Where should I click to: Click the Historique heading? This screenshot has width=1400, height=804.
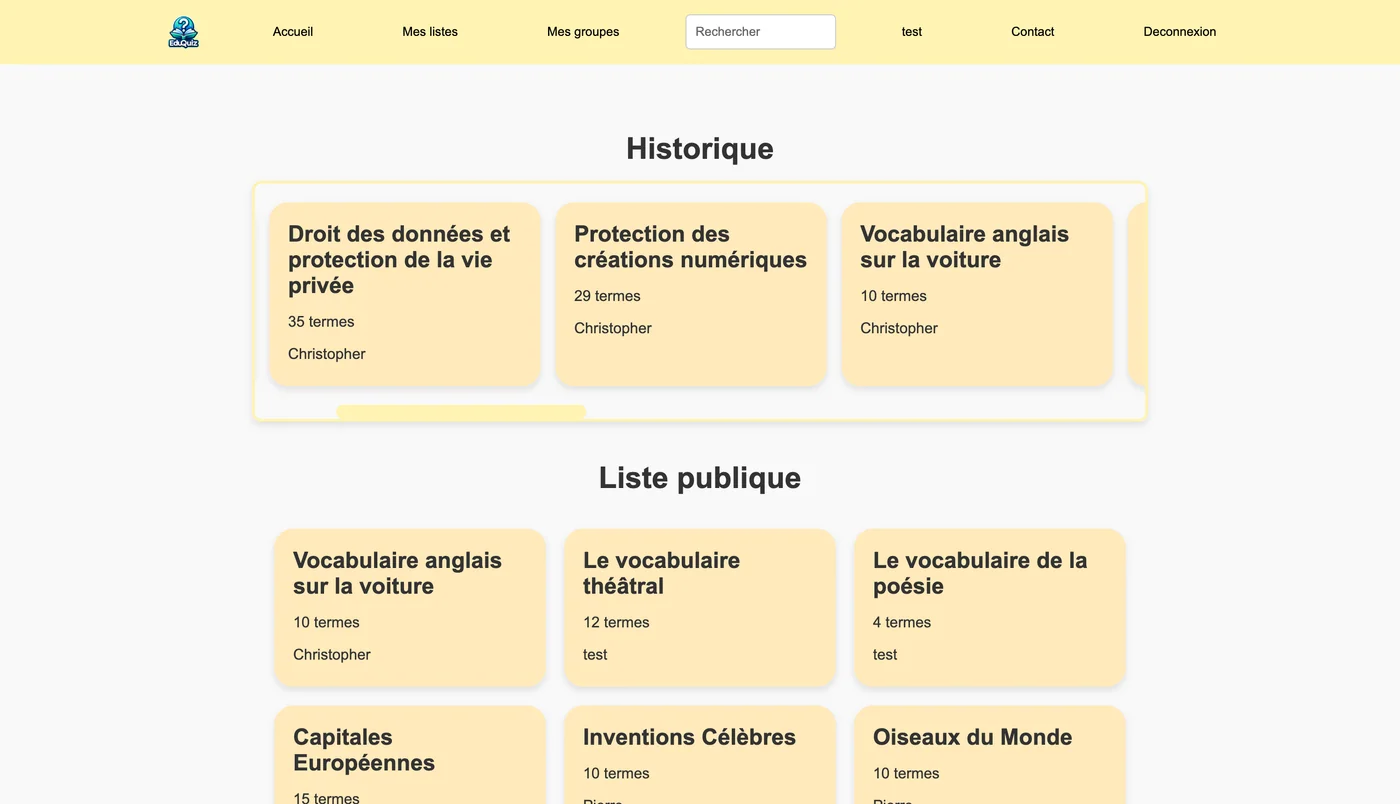pos(700,148)
